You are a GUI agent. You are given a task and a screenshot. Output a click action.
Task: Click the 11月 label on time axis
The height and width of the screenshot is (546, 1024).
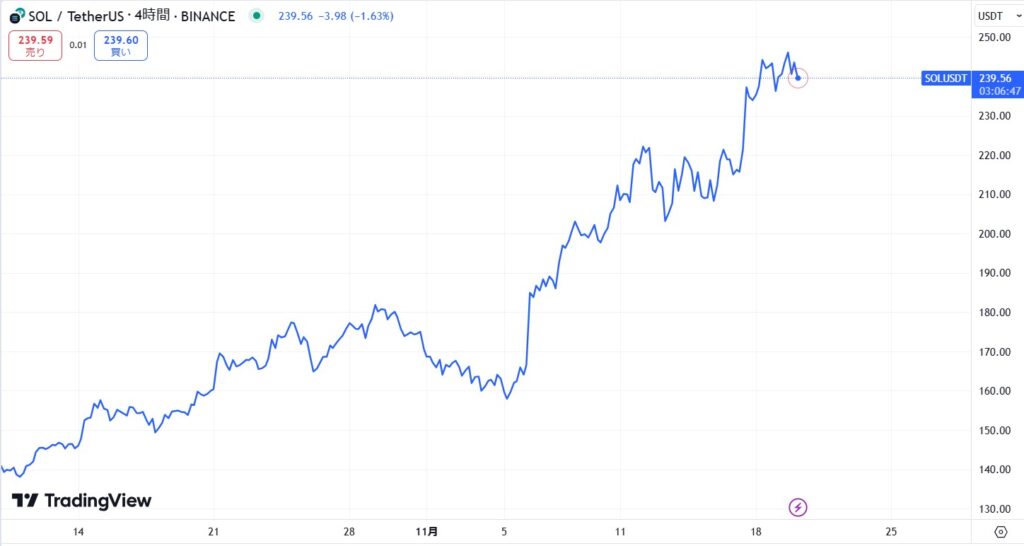click(x=427, y=531)
